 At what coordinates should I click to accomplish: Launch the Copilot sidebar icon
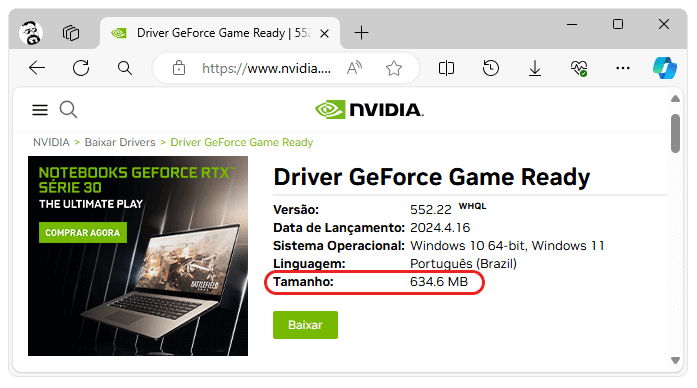[x=665, y=68]
